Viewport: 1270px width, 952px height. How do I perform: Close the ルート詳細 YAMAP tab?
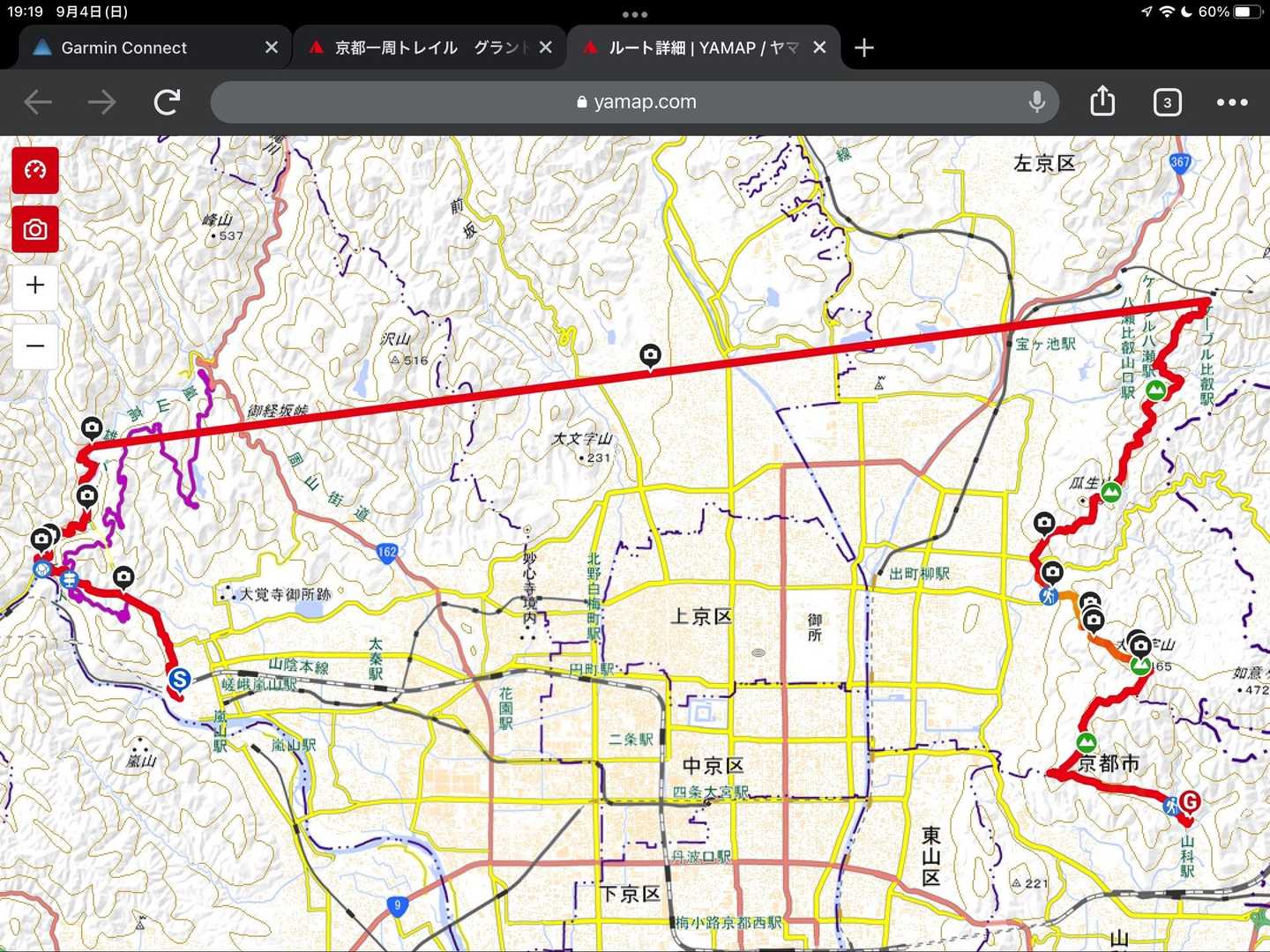coord(819,48)
